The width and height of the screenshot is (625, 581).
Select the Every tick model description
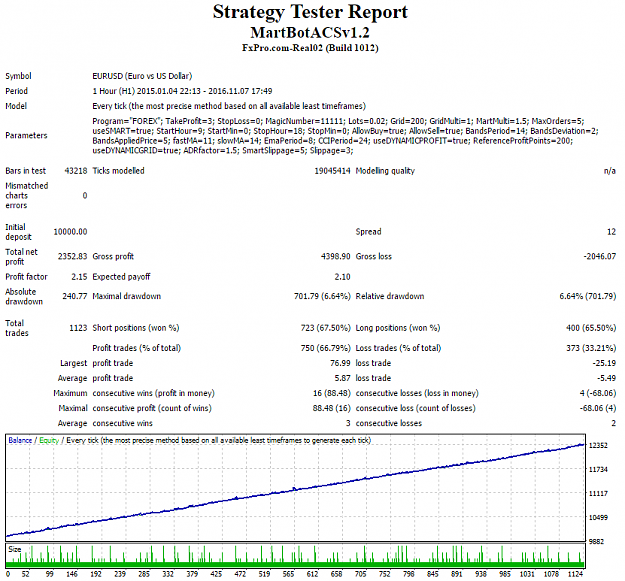tap(229, 106)
